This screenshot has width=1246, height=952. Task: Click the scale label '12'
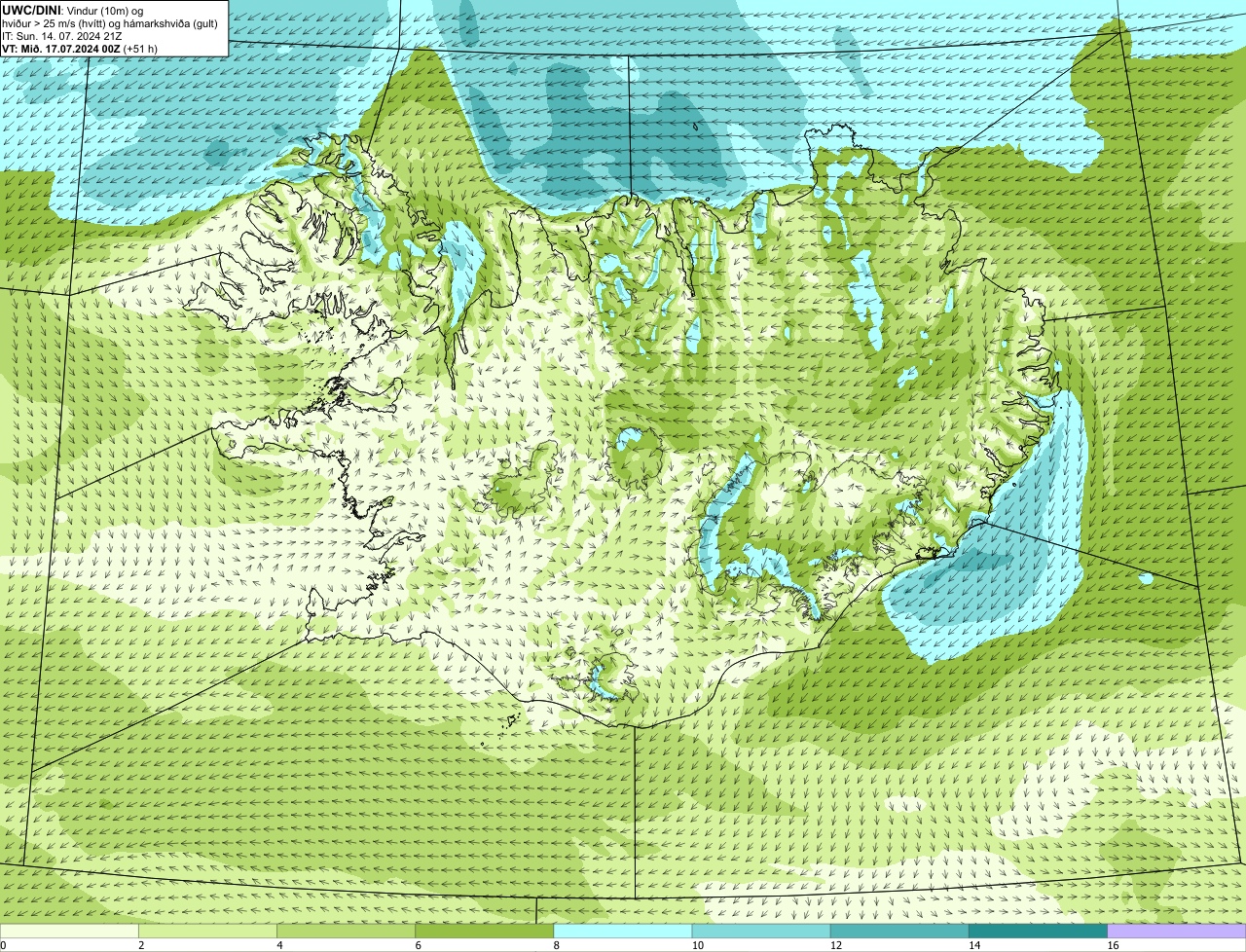point(835,945)
